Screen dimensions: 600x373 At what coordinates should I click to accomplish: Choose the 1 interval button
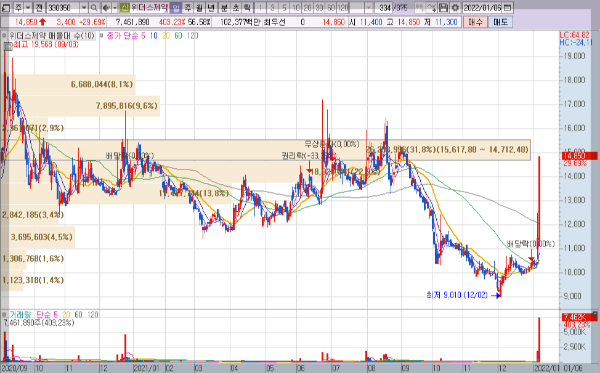pos(261,7)
